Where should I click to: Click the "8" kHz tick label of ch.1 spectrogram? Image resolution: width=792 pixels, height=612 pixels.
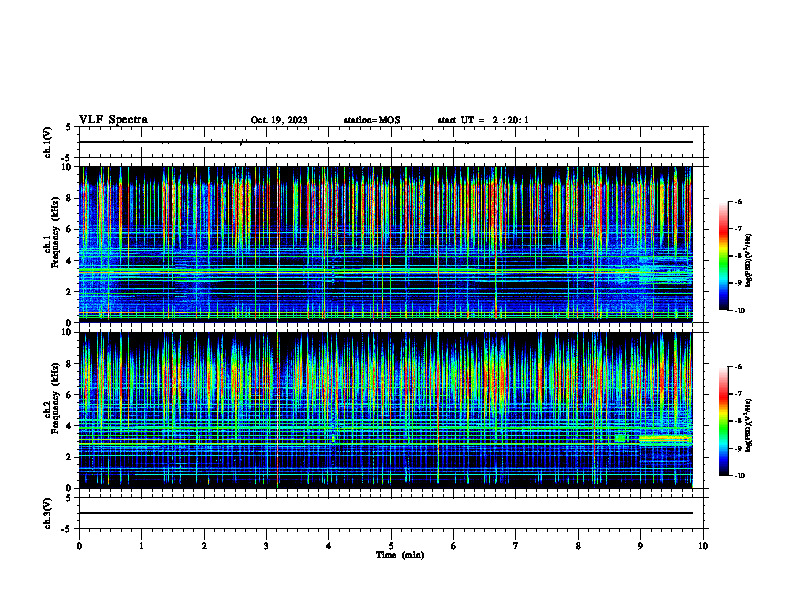(x=69, y=198)
